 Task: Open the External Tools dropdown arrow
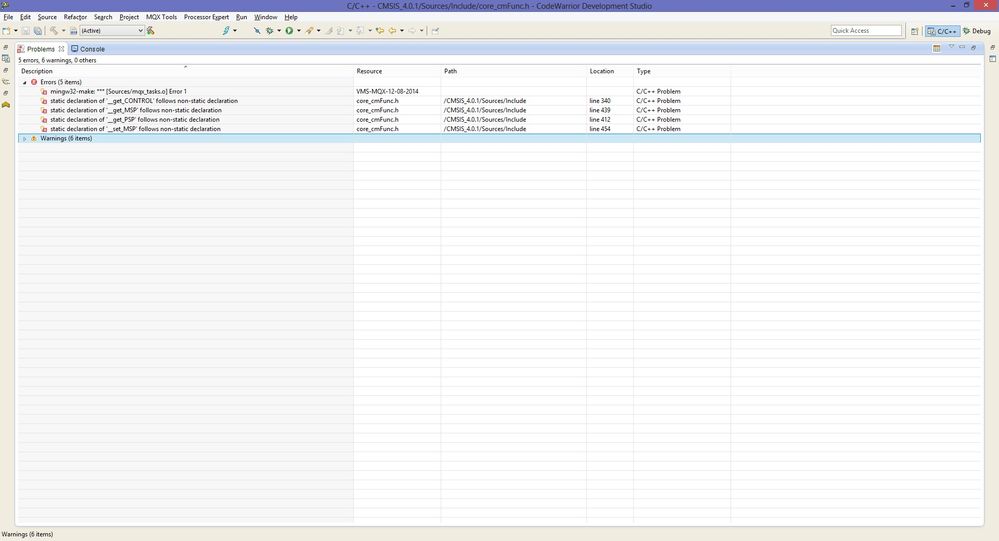[319, 31]
